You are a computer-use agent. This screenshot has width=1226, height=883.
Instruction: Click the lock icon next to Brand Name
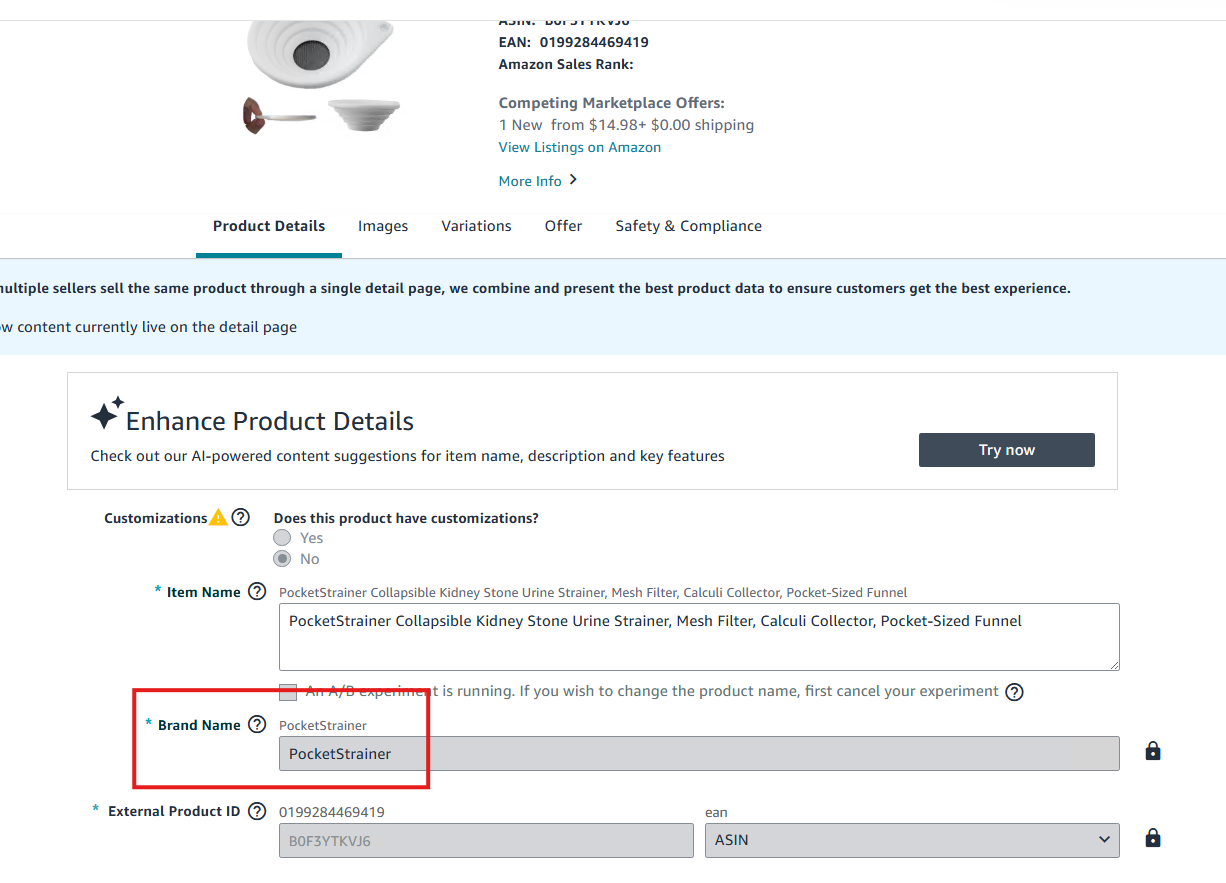pos(1152,751)
